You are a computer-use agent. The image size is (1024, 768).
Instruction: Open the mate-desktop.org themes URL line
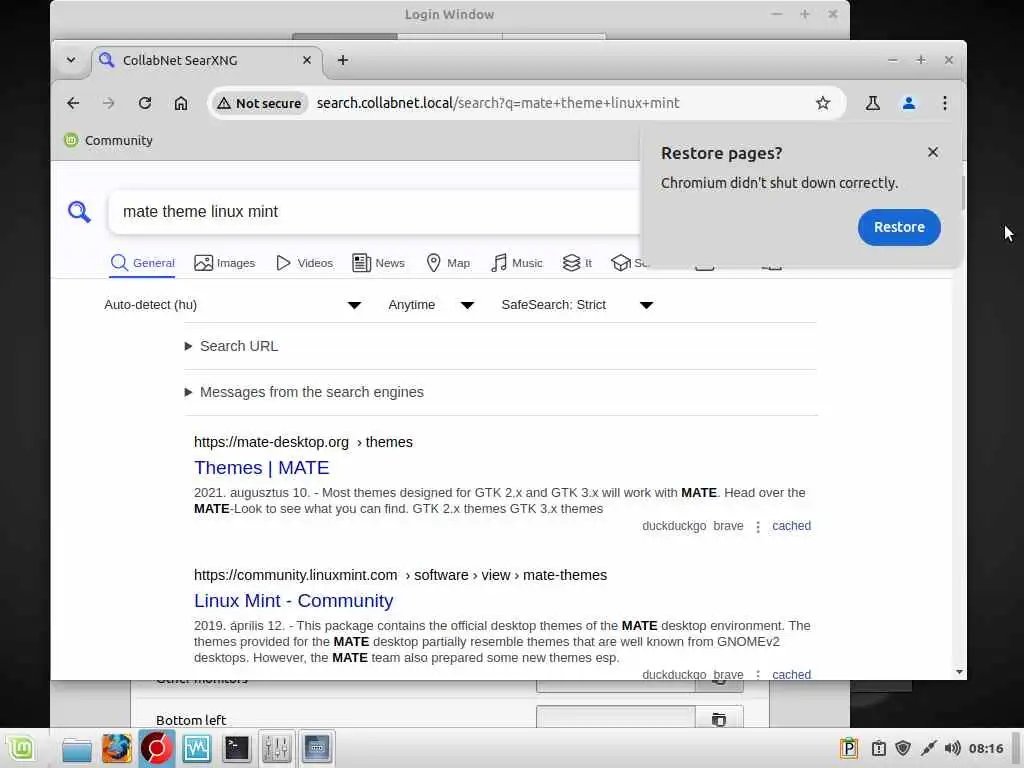click(303, 442)
